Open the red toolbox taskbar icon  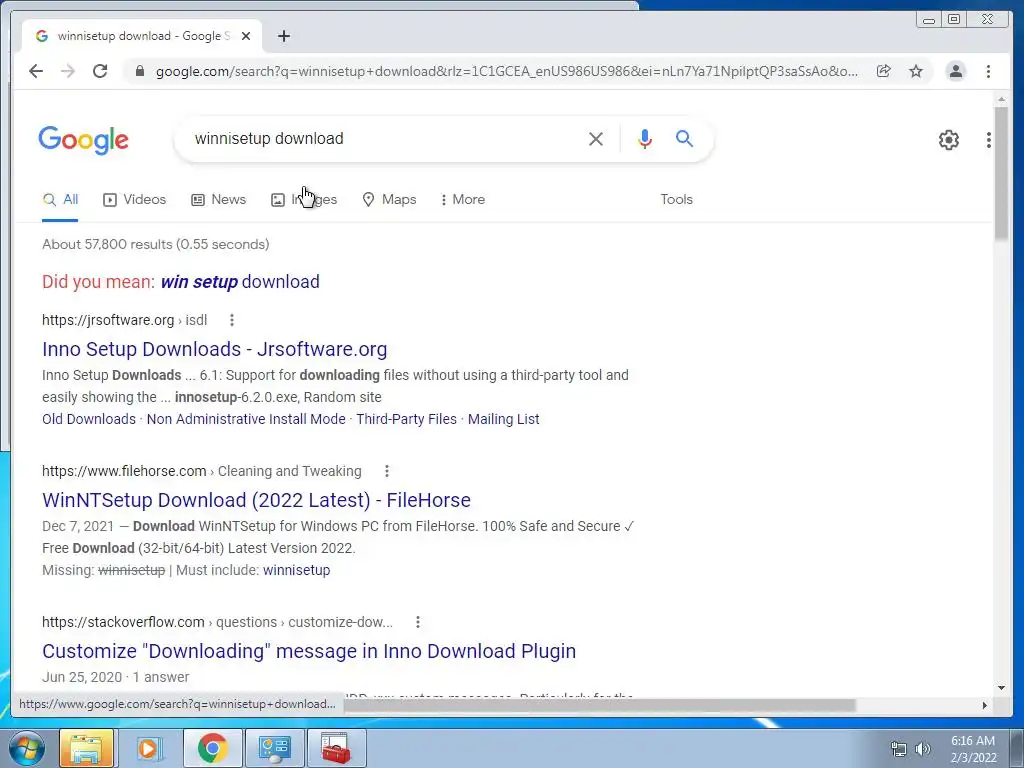tap(336, 748)
